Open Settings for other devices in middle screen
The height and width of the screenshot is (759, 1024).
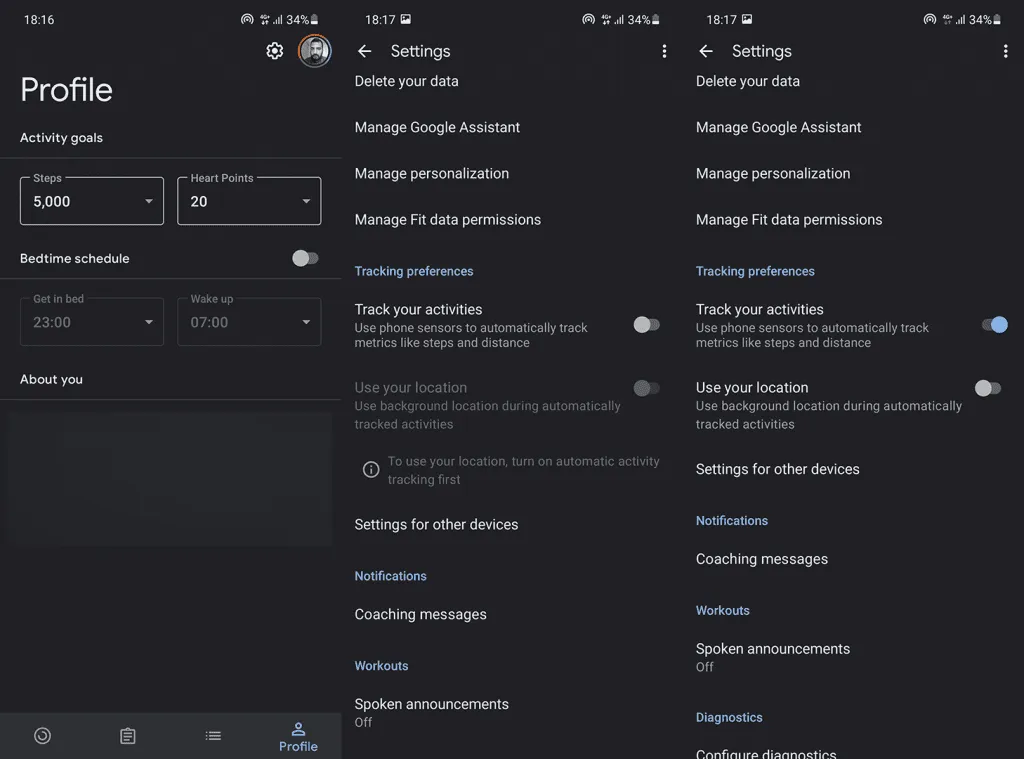(x=436, y=525)
